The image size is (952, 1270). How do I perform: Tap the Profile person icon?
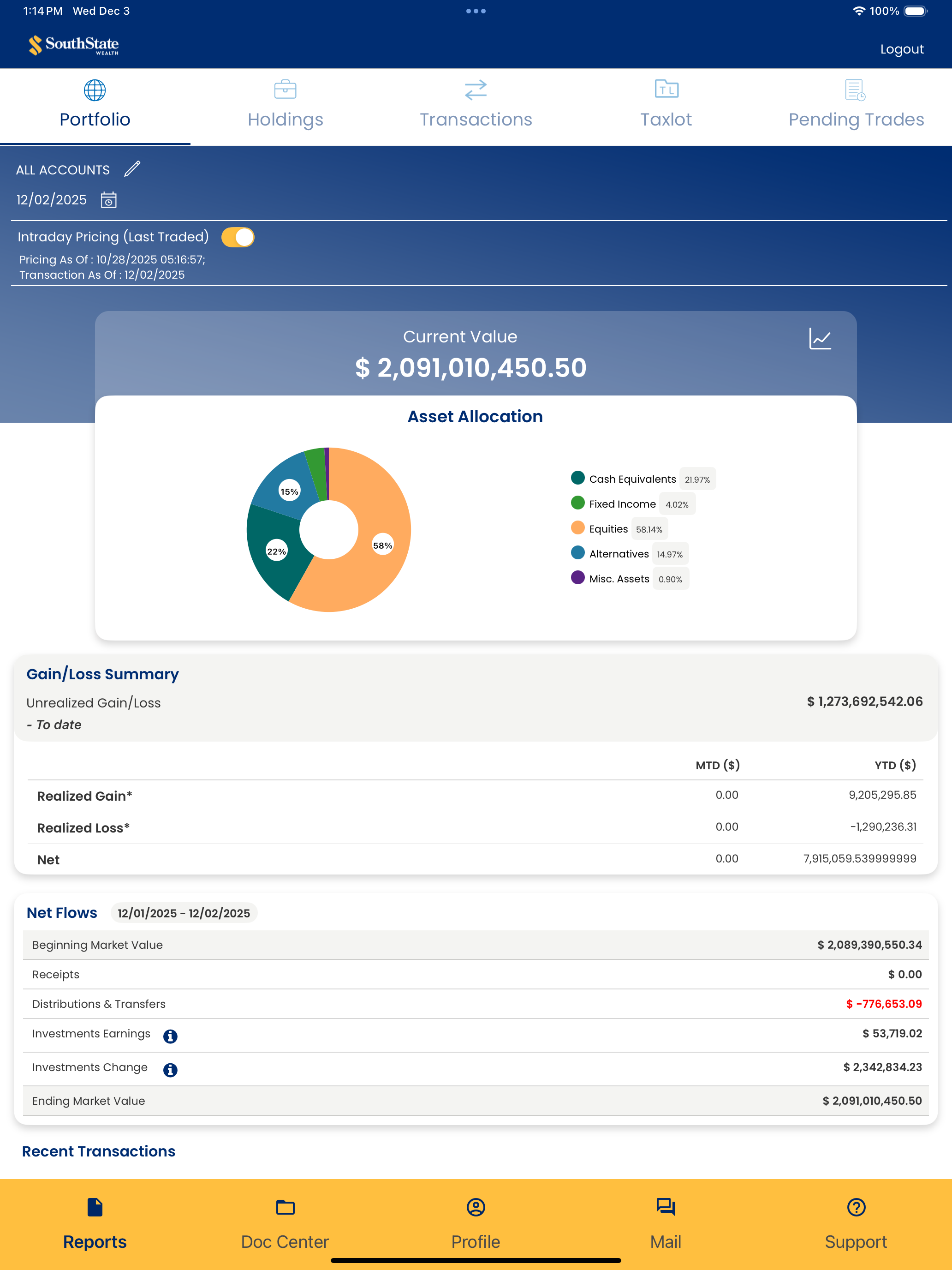(x=476, y=1207)
